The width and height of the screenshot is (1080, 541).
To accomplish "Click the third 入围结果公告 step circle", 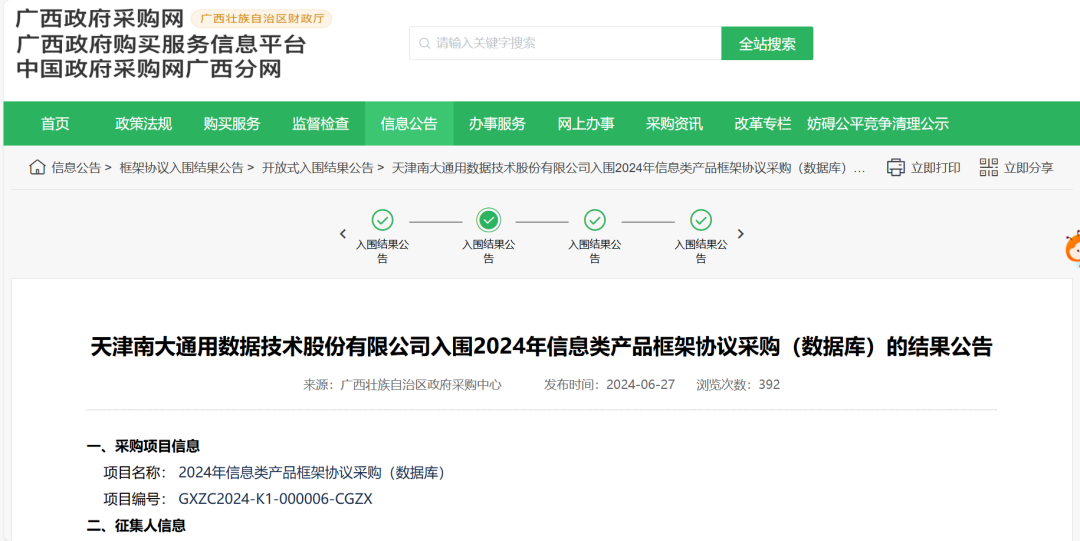I will click(x=594, y=220).
